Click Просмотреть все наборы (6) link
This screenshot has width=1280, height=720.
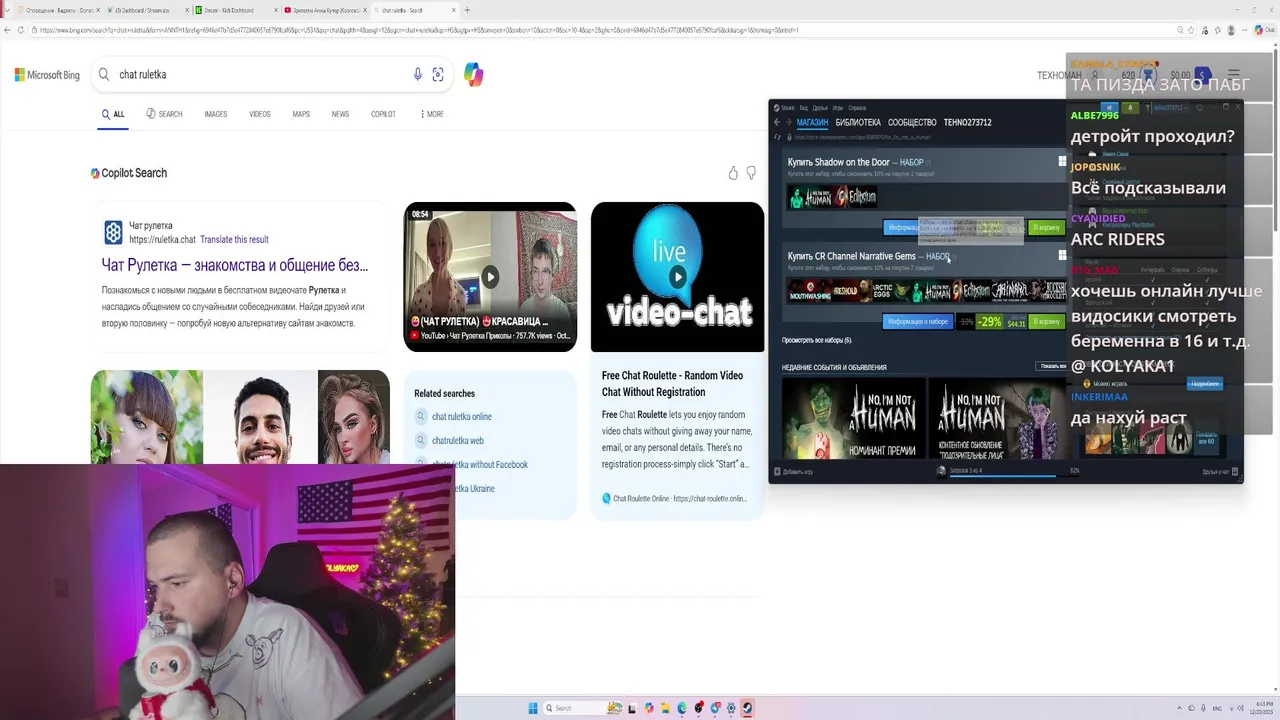[817, 341]
